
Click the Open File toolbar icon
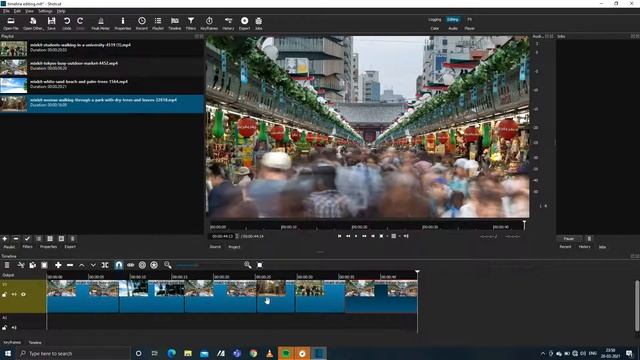click(11, 23)
